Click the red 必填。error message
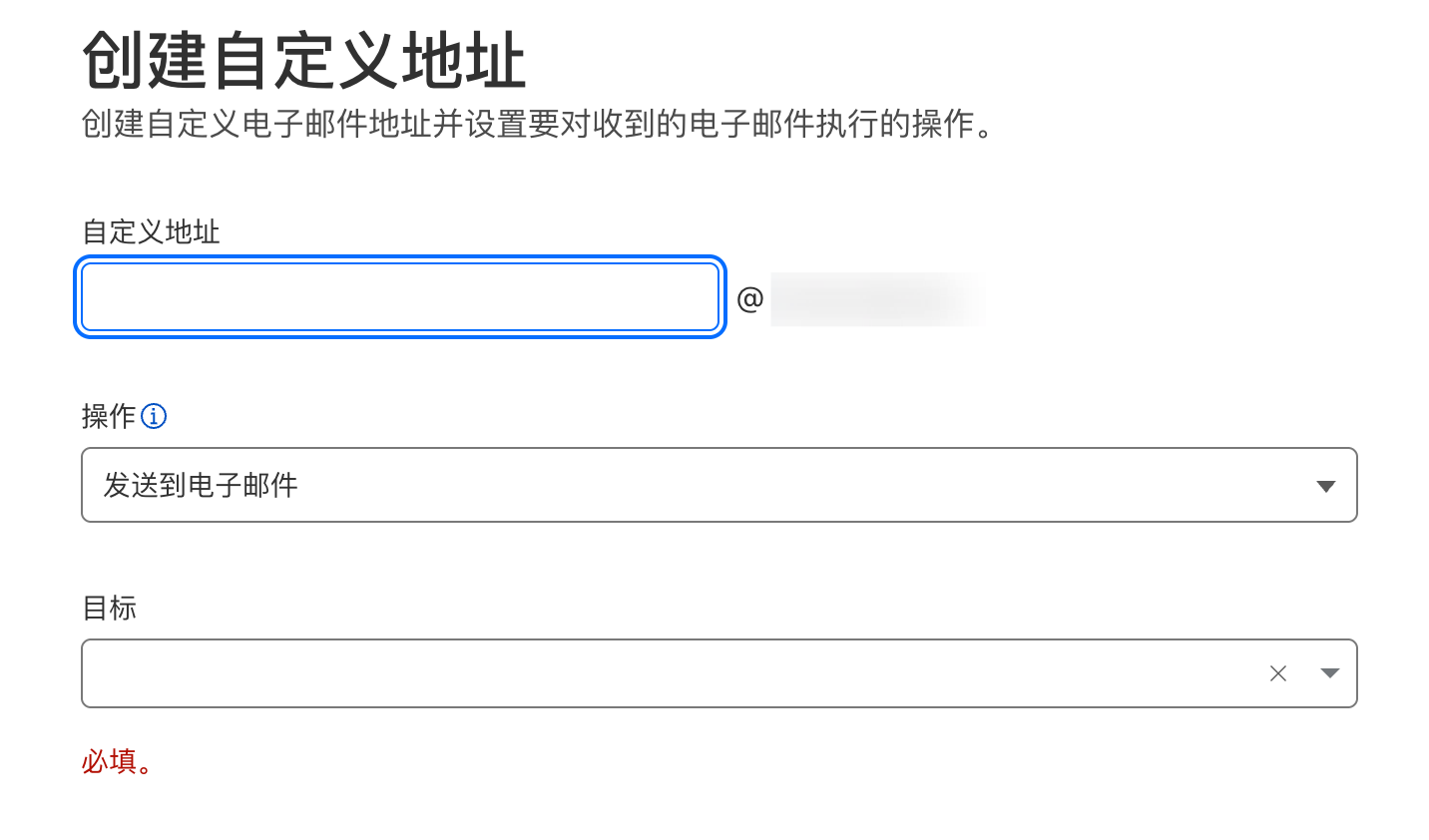Screen dimensions: 1429x840 [116, 762]
